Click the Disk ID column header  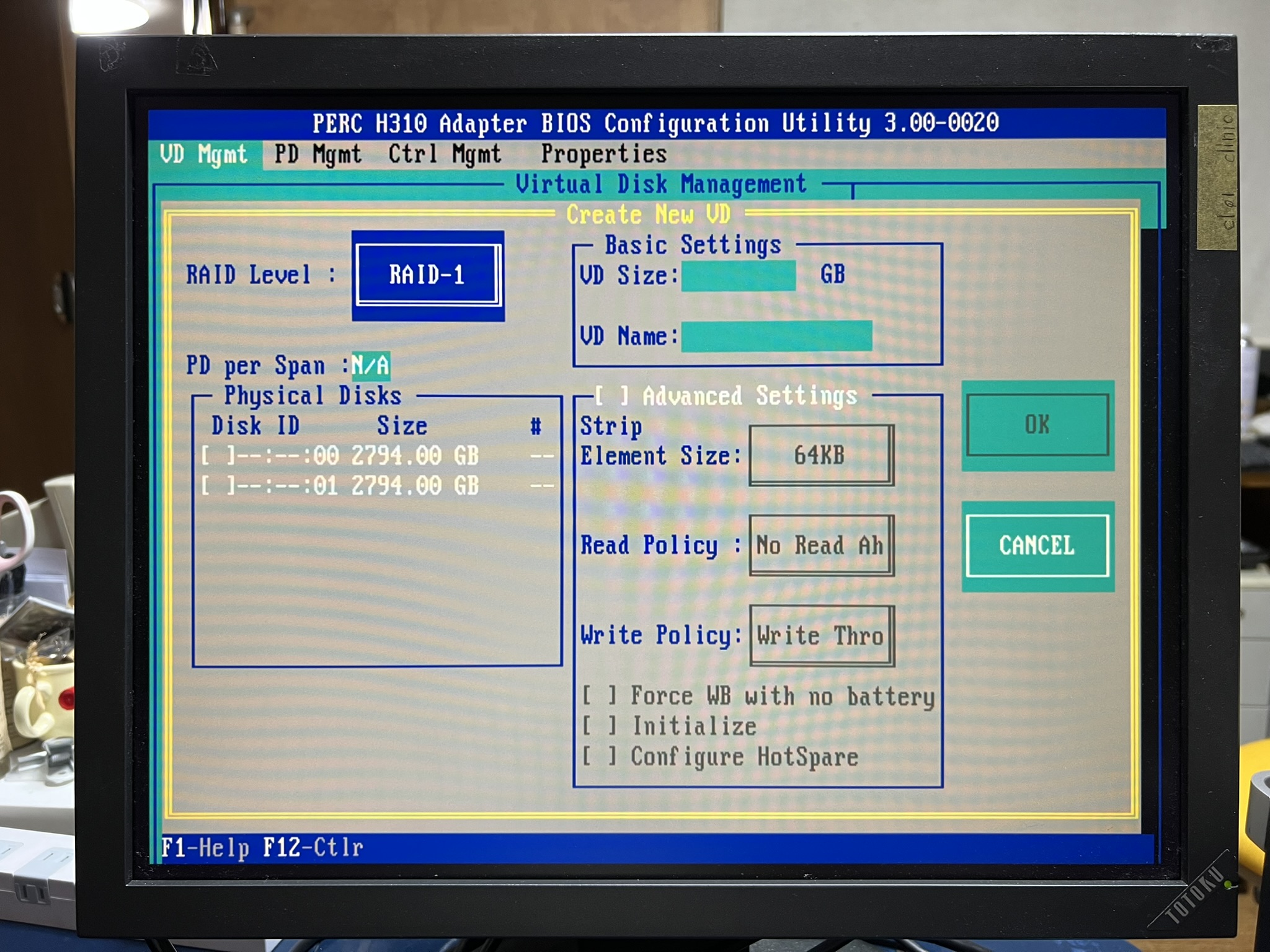point(255,426)
